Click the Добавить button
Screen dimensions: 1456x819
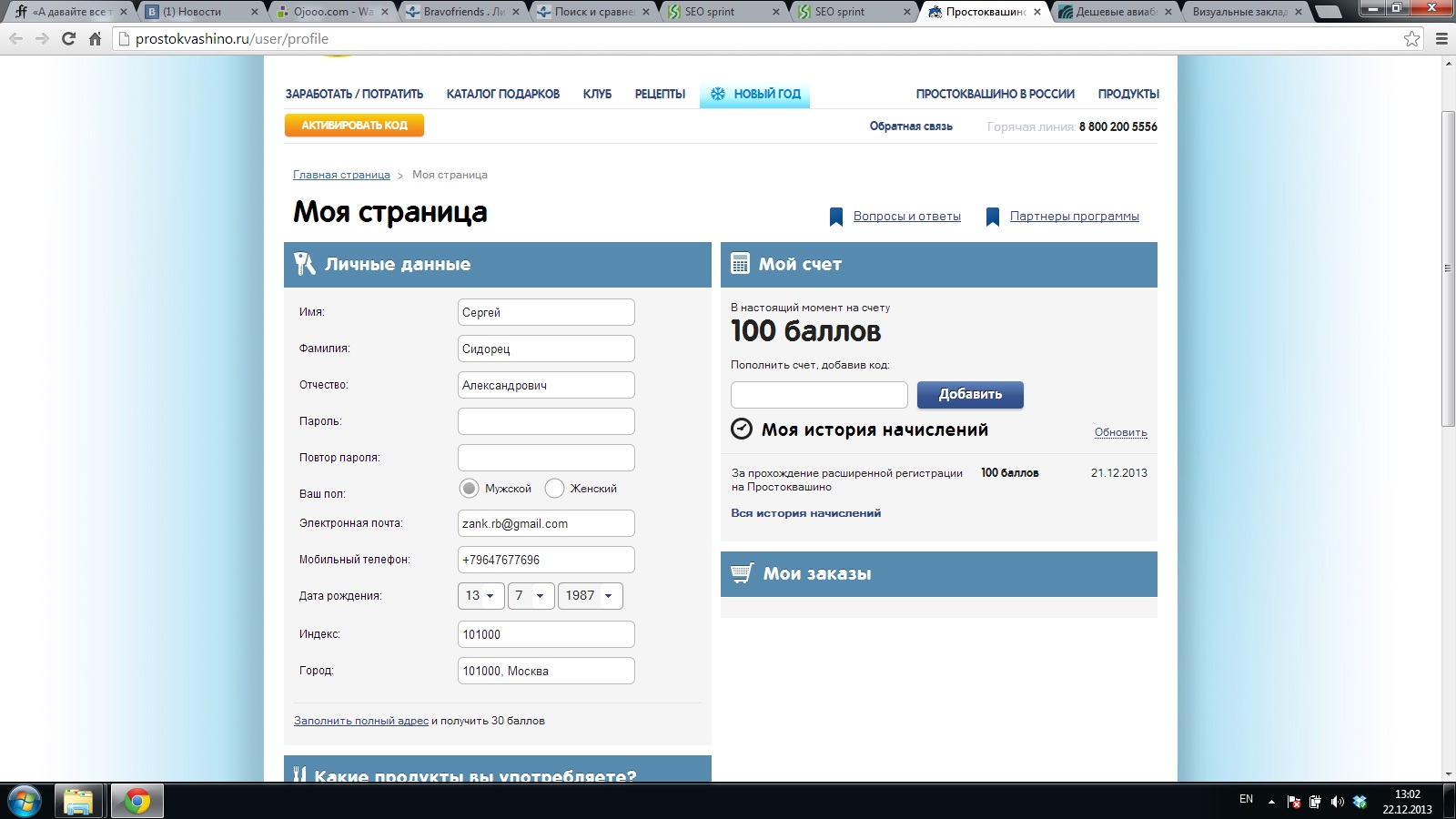970,394
